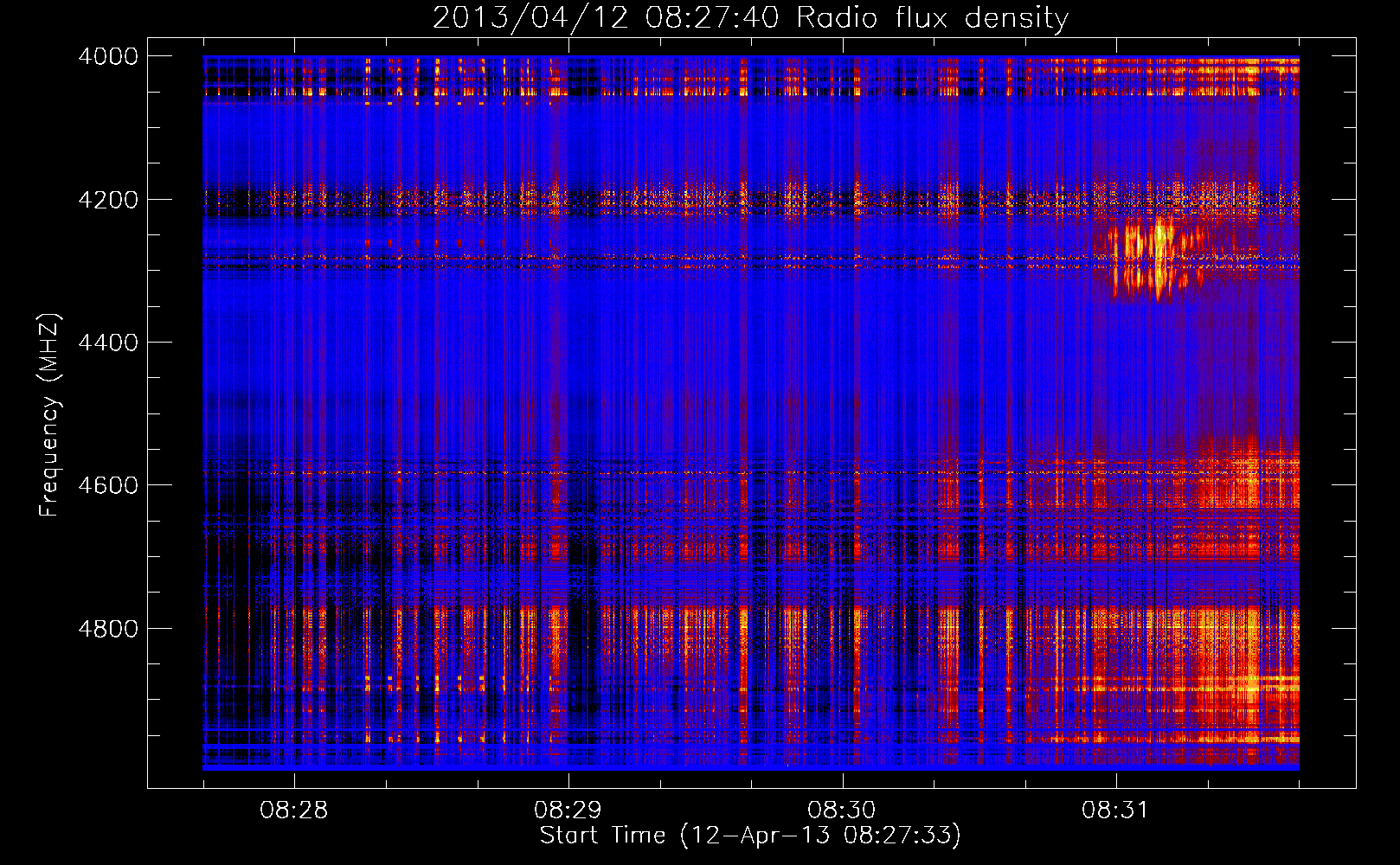Click the 4400 frequency tick label
The height and width of the screenshot is (865, 1400).
(x=108, y=343)
